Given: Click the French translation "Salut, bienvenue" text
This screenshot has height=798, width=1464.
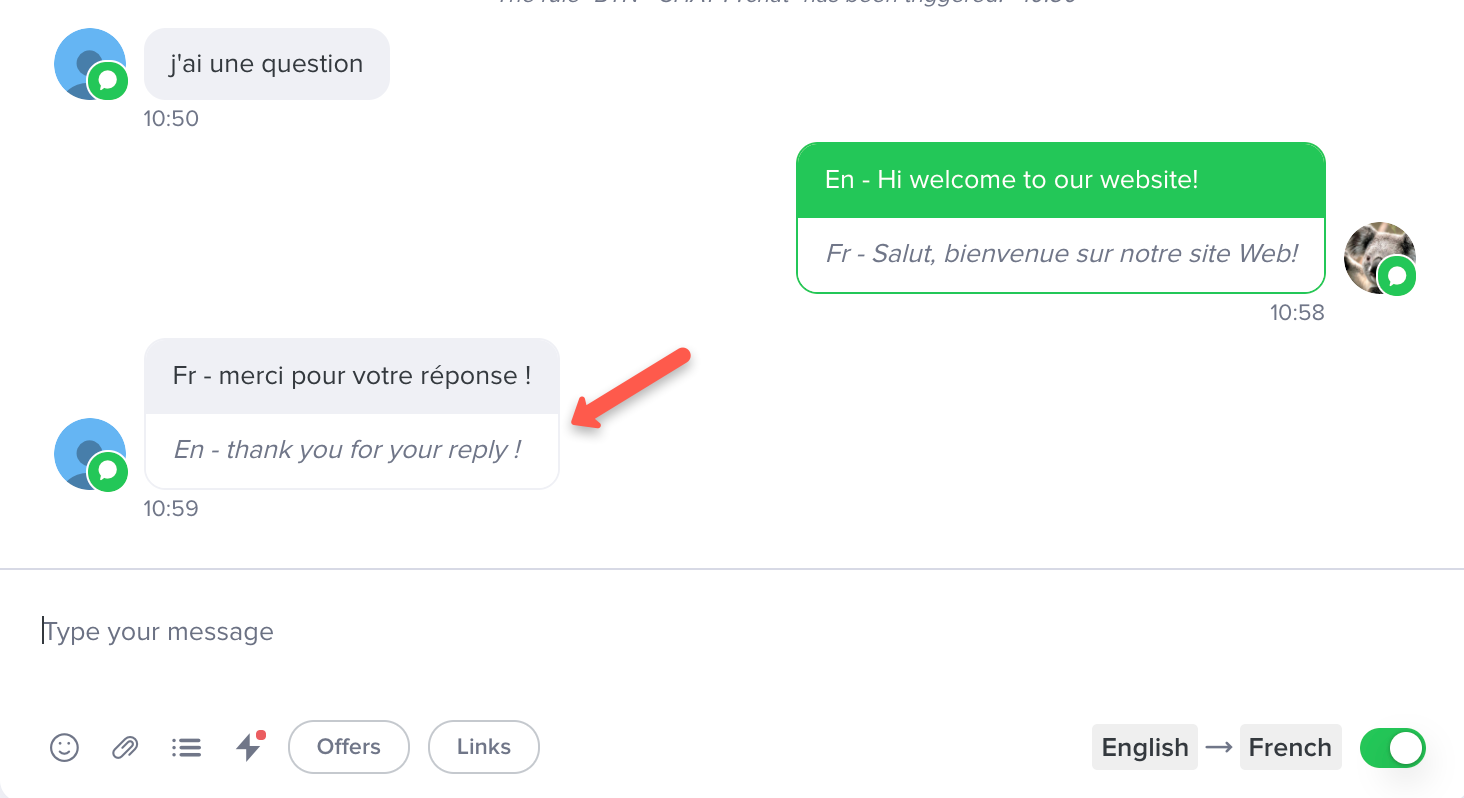Looking at the screenshot, I should click(x=1060, y=254).
